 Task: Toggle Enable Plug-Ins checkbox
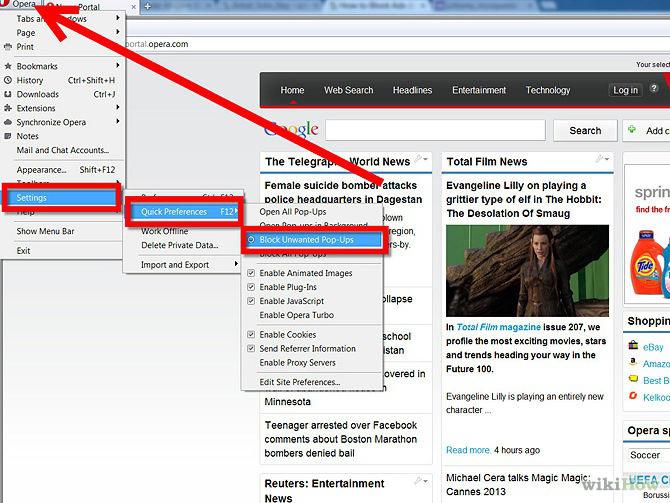point(251,287)
